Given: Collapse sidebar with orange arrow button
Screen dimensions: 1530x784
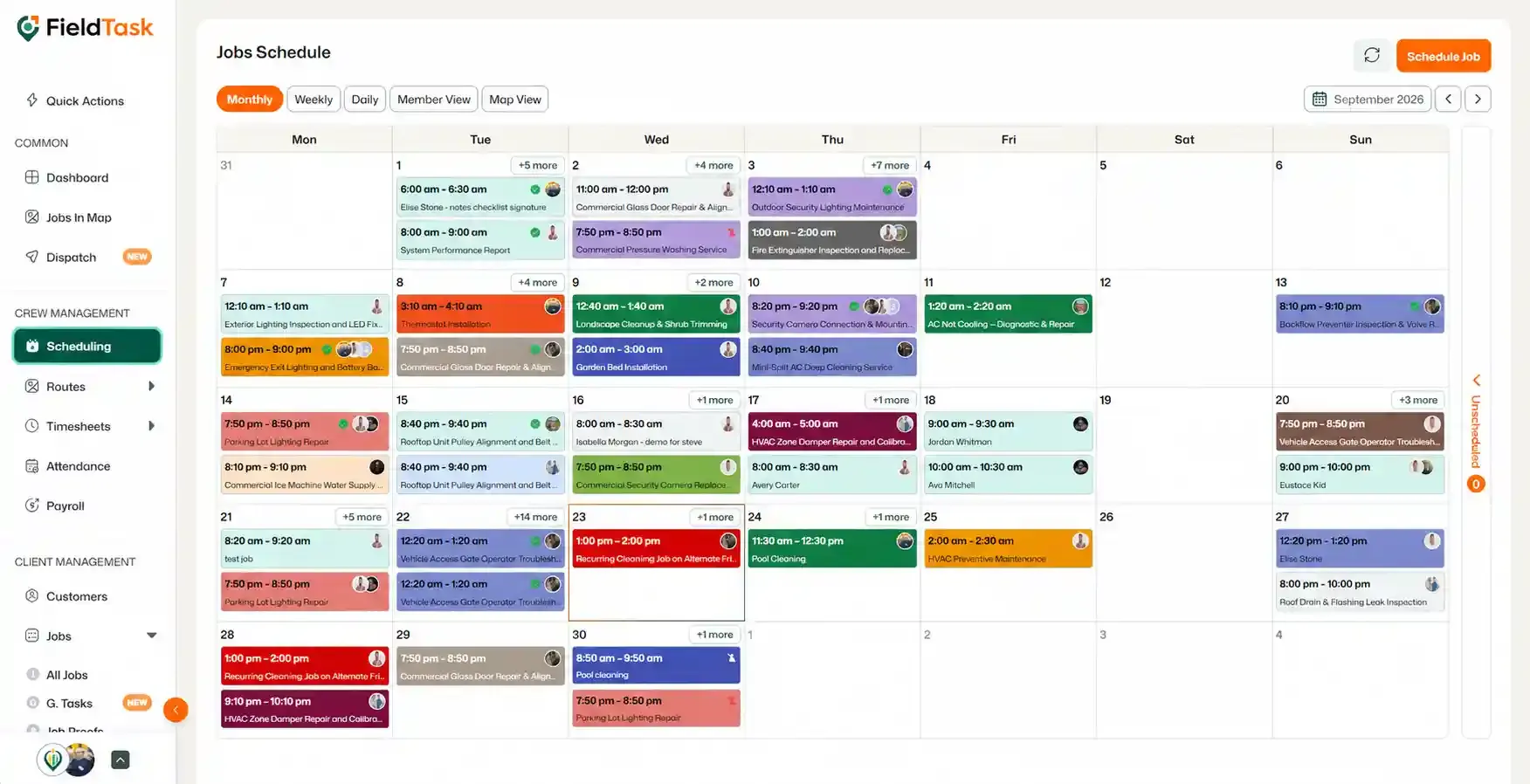Looking at the screenshot, I should (x=176, y=710).
